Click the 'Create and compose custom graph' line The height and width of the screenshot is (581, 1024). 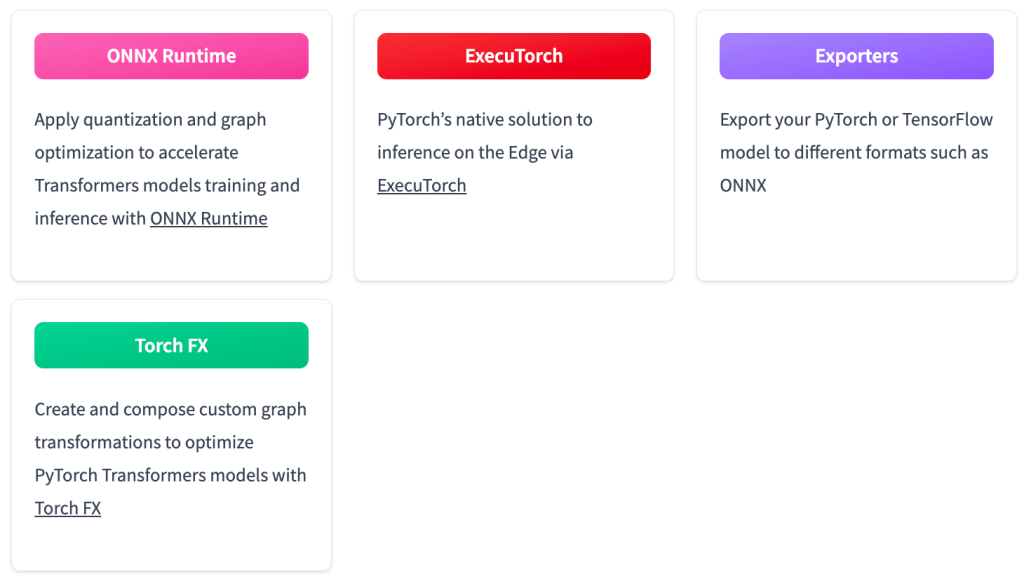(x=170, y=409)
